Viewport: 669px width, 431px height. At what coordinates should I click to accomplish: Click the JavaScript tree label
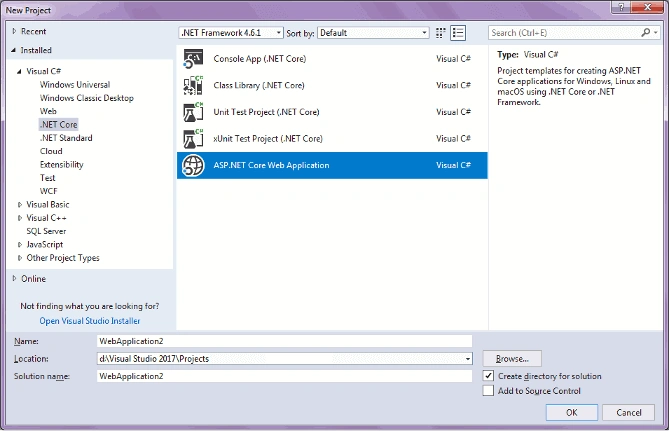44,245
